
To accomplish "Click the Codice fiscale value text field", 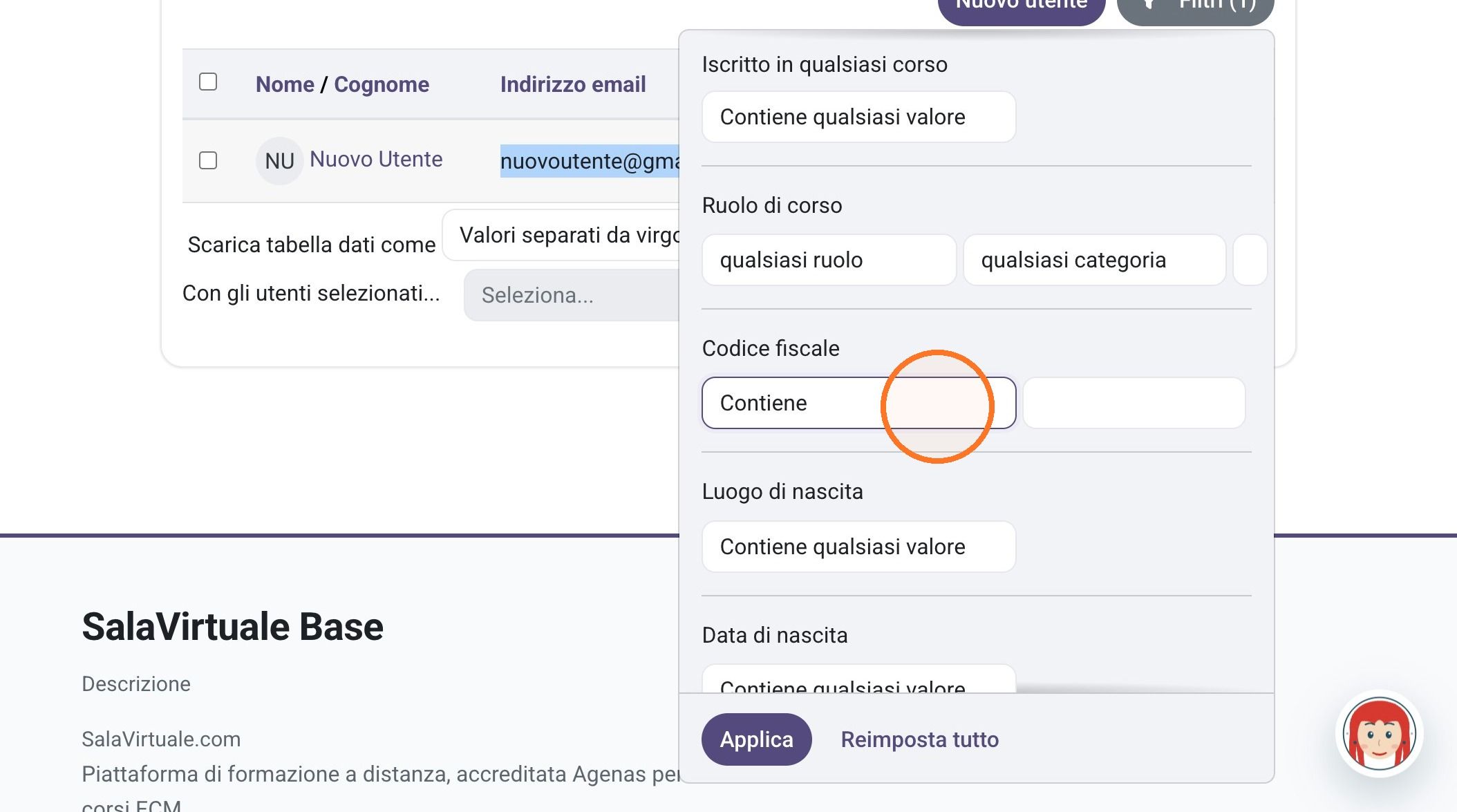I will point(1134,403).
